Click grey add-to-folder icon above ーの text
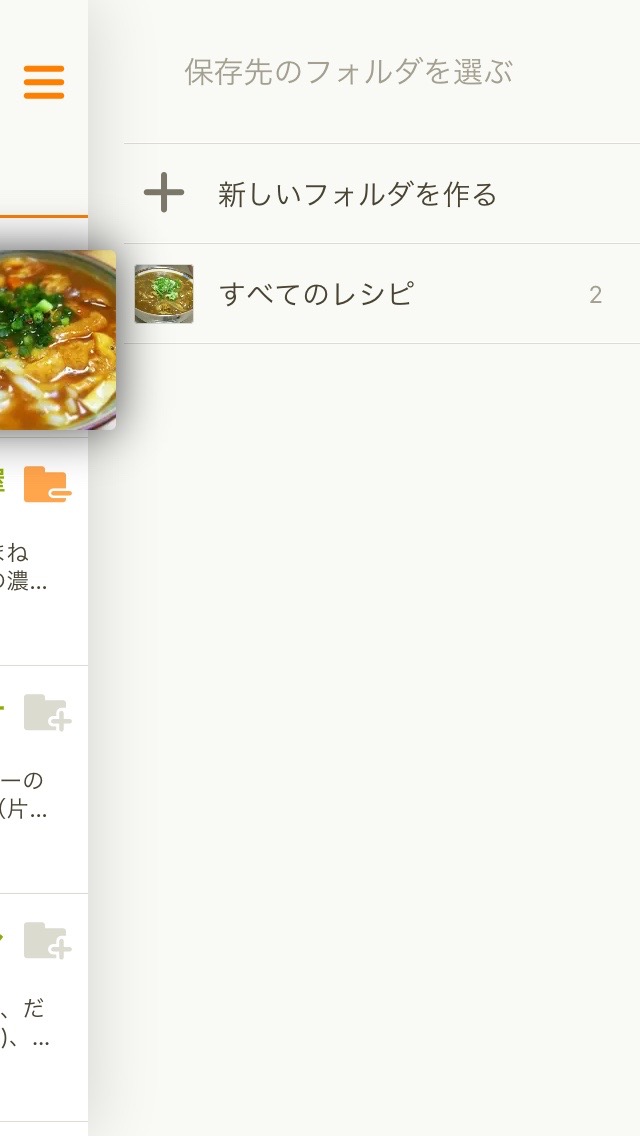Screen dimensions: 640x1136 click(x=47, y=712)
